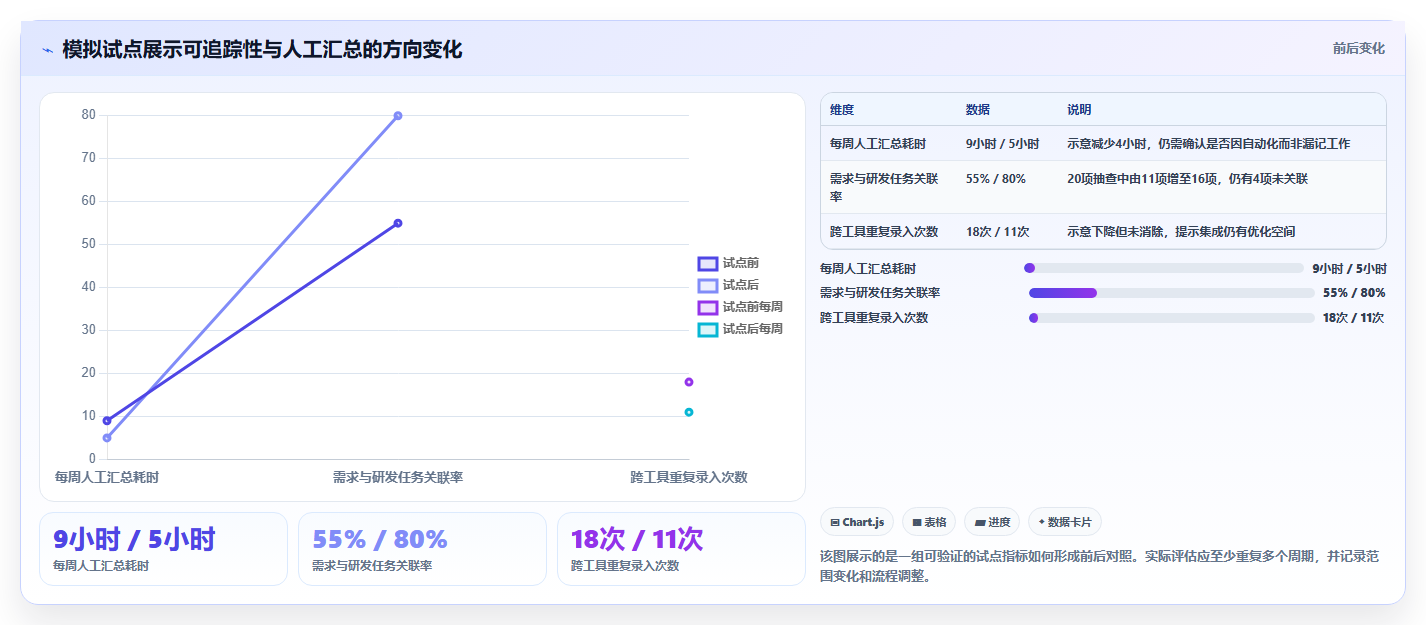
Task: Click the table cell 18次 / 11次
Action: pyautogui.click(x=997, y=231)
